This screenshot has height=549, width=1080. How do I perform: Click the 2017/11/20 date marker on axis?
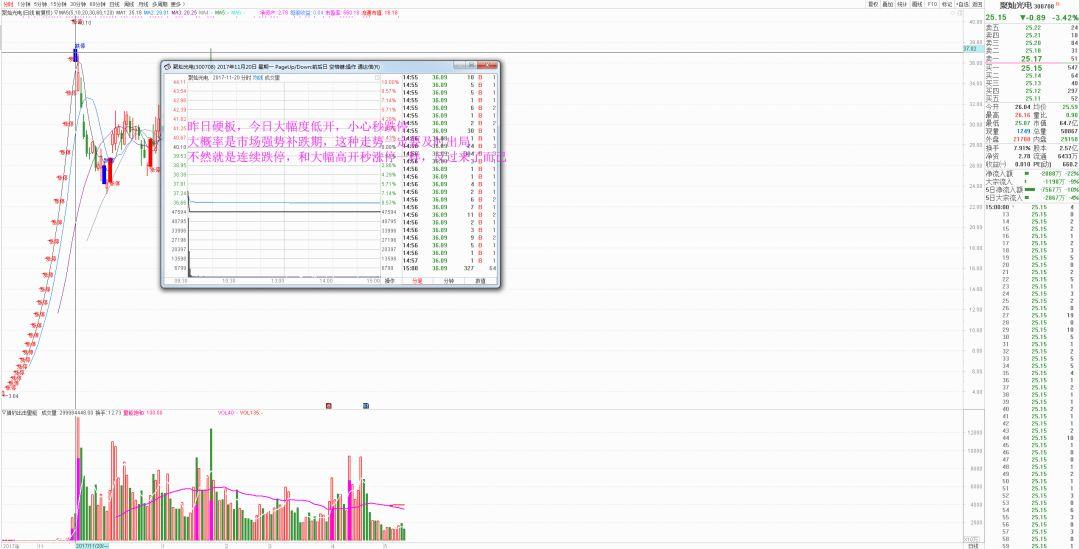click(x=92, y=545)
